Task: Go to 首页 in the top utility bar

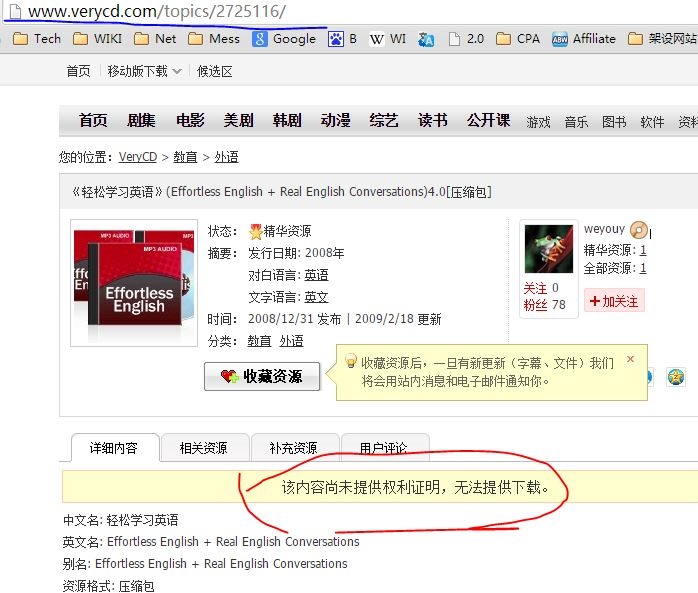Action: [x=78, y=71]
